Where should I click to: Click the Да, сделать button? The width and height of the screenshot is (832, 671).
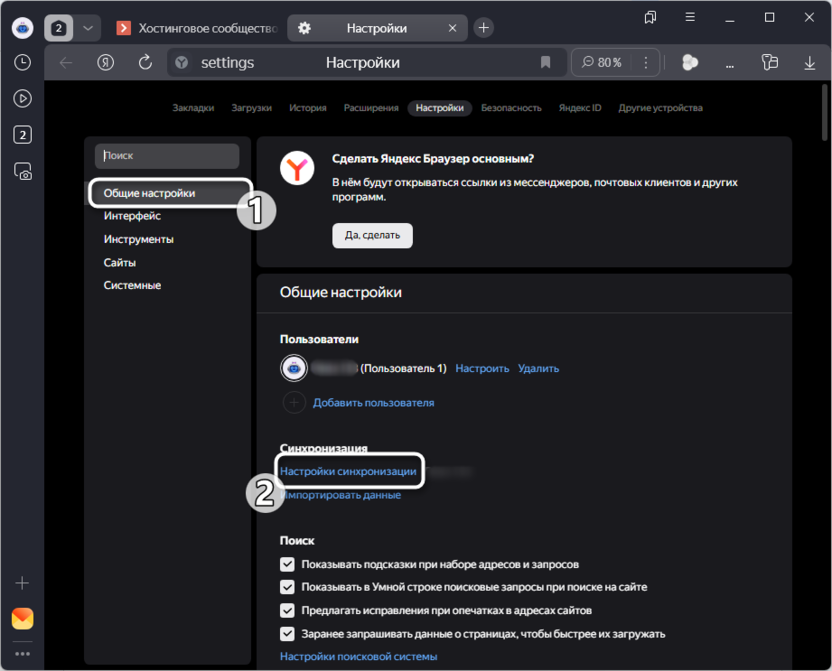tap(372, 235)
